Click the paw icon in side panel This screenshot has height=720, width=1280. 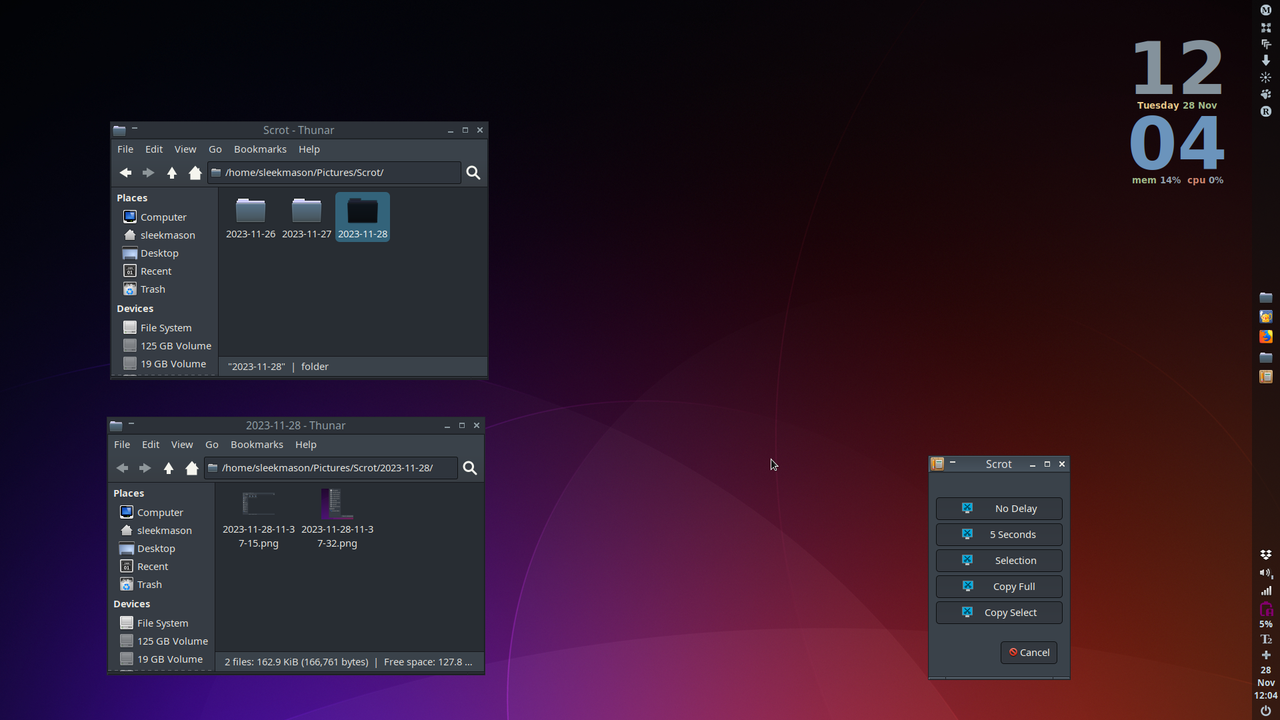point(1266,94)
